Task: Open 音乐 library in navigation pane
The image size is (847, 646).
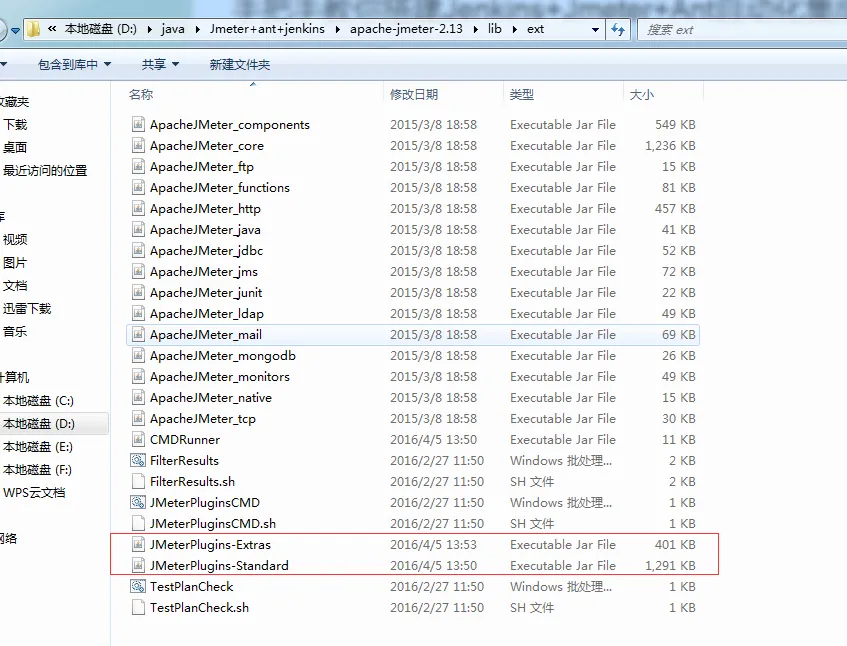Action: point(15,331)
